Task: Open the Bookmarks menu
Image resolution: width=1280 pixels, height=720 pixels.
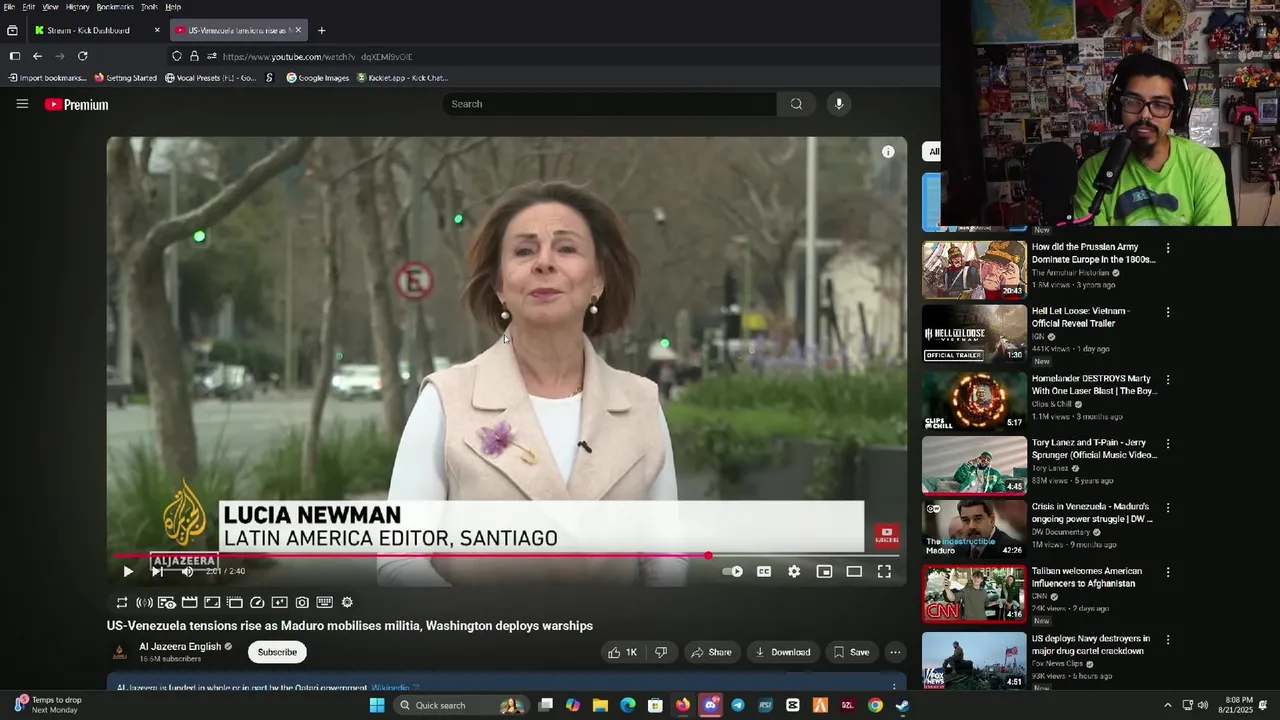Action: (115, 7)
